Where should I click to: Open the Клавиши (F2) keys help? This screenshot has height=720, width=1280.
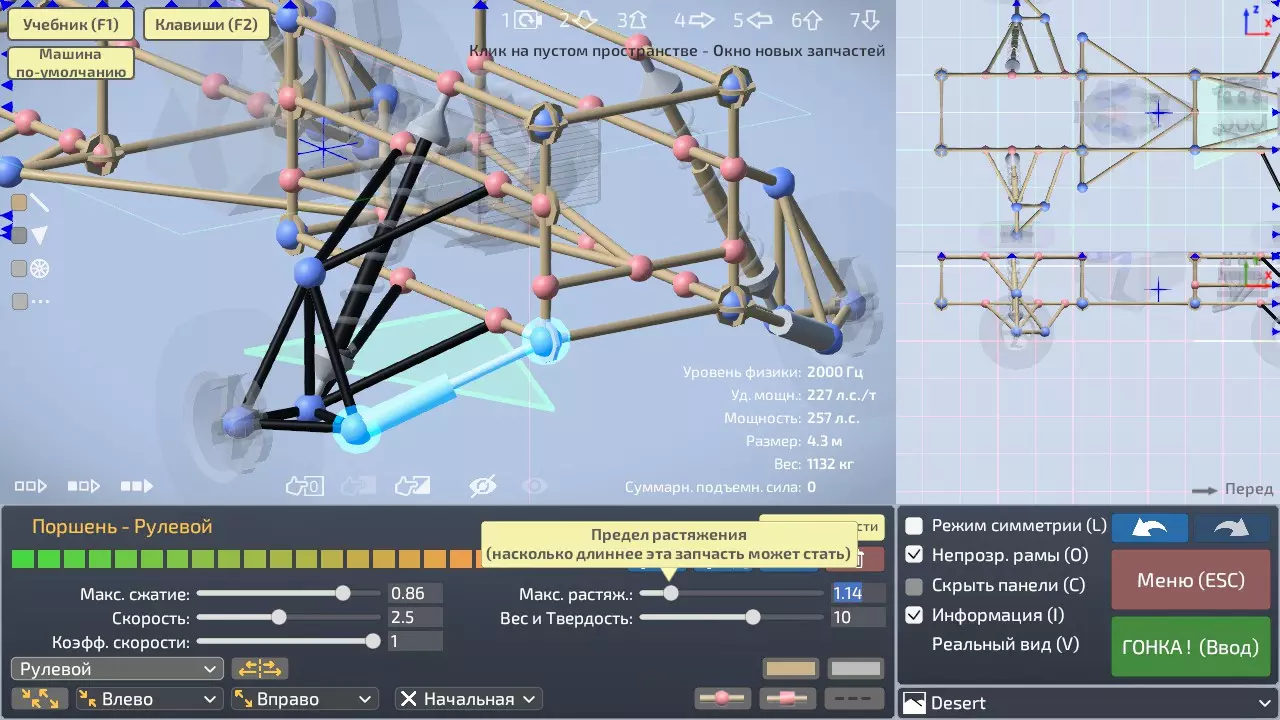(207, 25)
